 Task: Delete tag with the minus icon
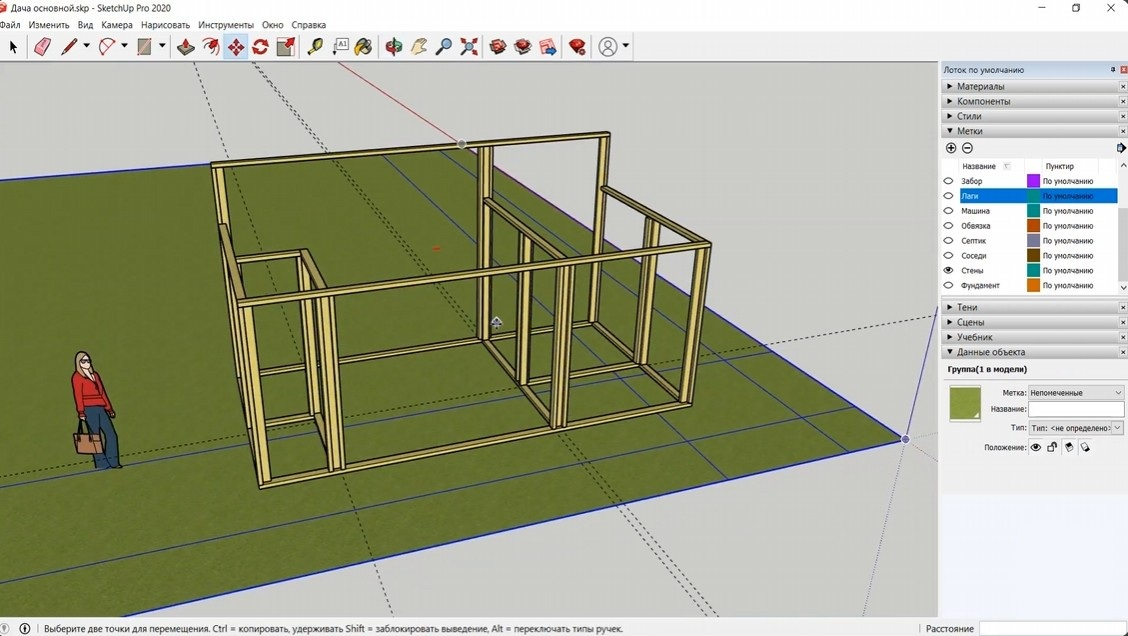[x=968, y=147]
